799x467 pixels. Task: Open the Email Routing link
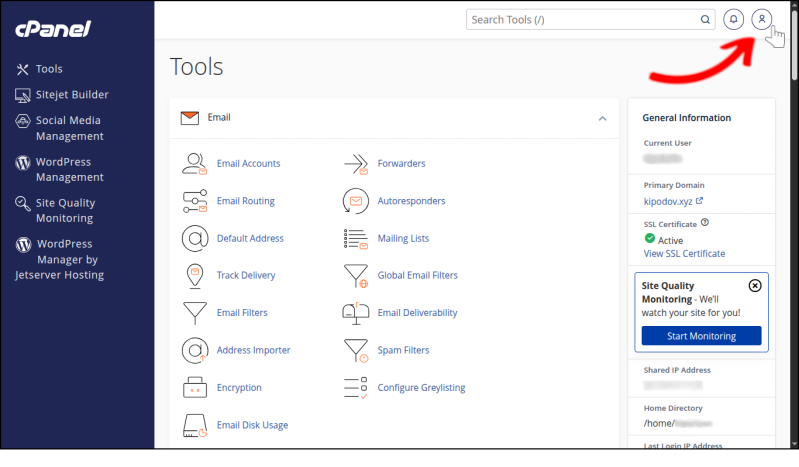(x=246, y=201)
